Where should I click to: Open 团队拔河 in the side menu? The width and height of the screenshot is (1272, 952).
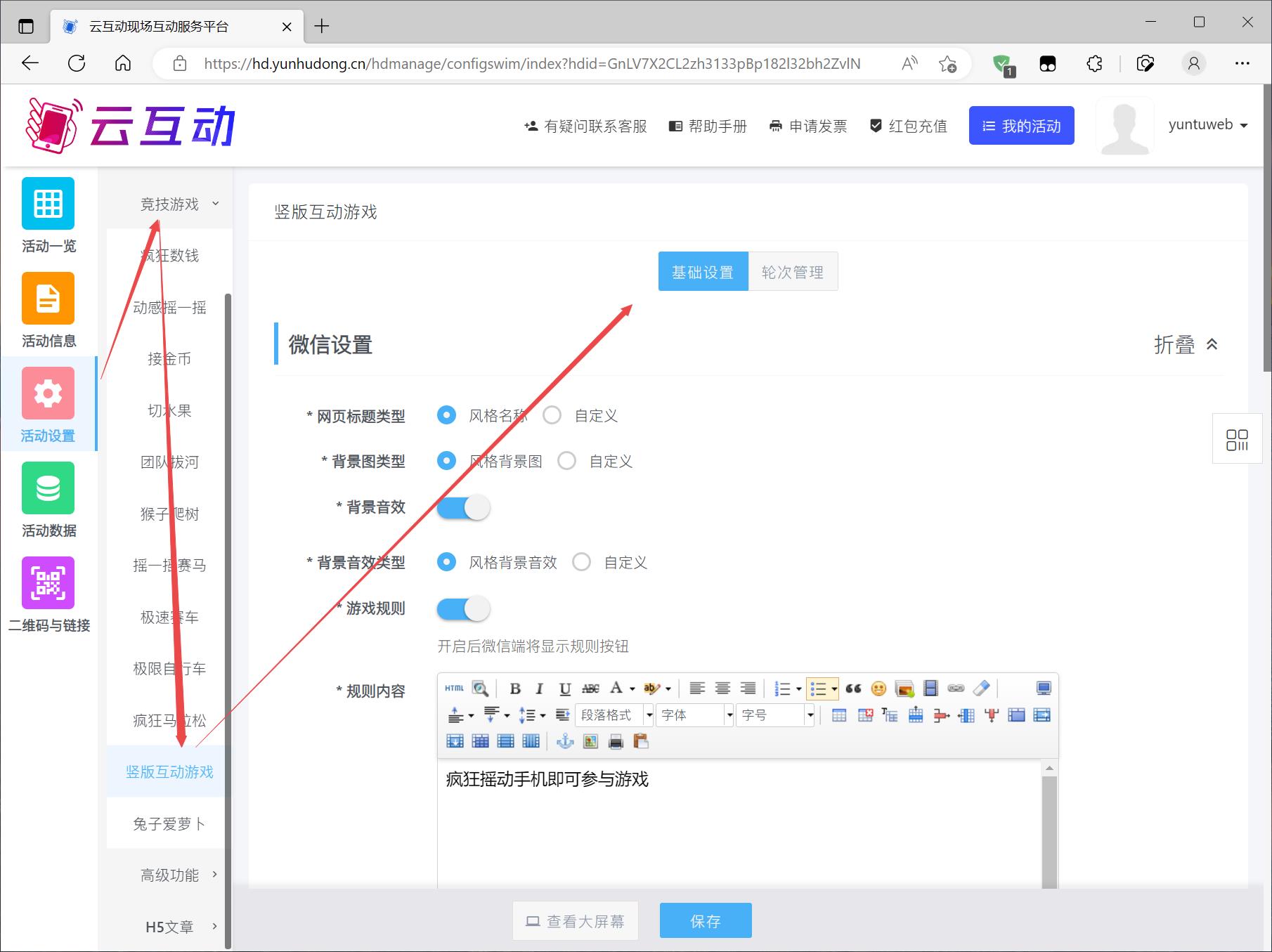click(169, 462)
